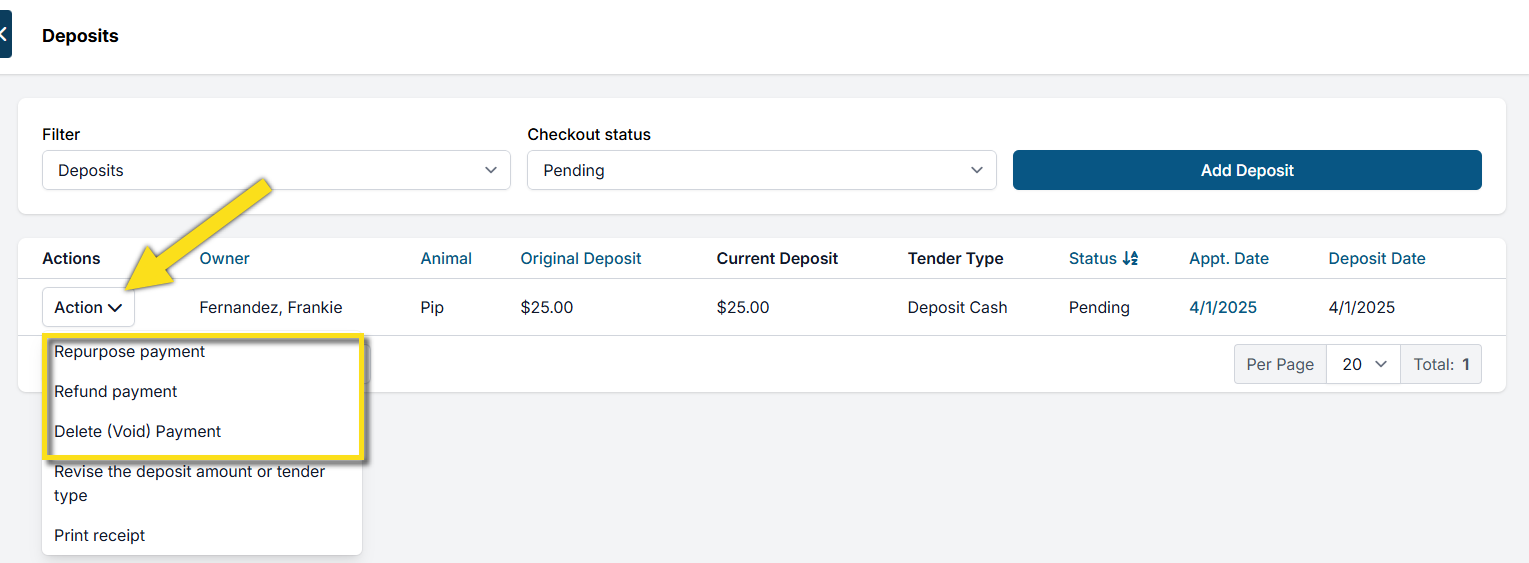
Task: Sort by the Animal column header
Action: (x=446, y=258)
